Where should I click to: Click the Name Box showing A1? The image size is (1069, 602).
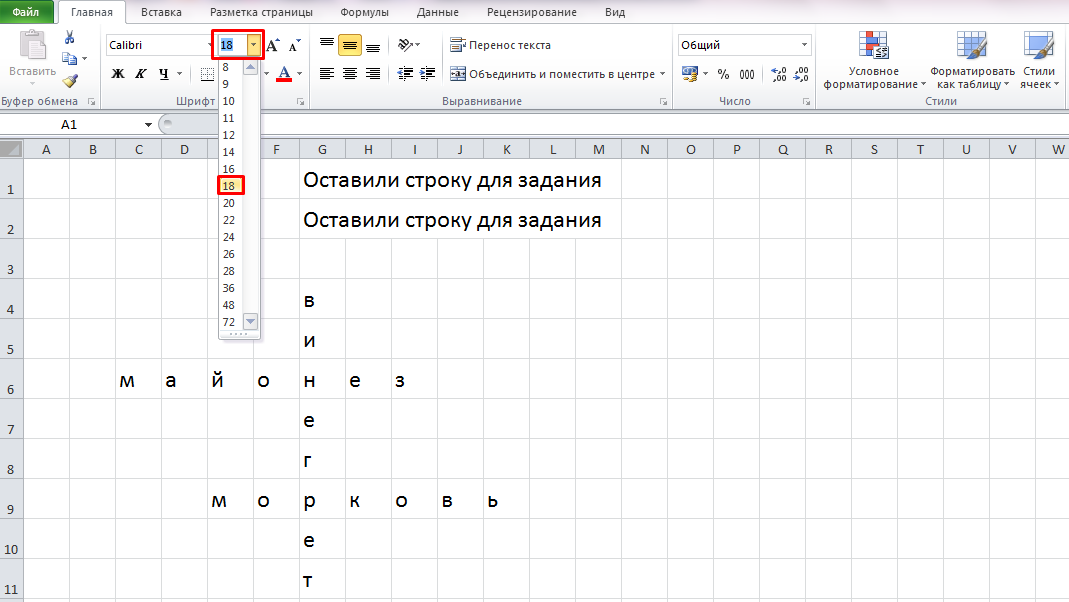point(71,125)
